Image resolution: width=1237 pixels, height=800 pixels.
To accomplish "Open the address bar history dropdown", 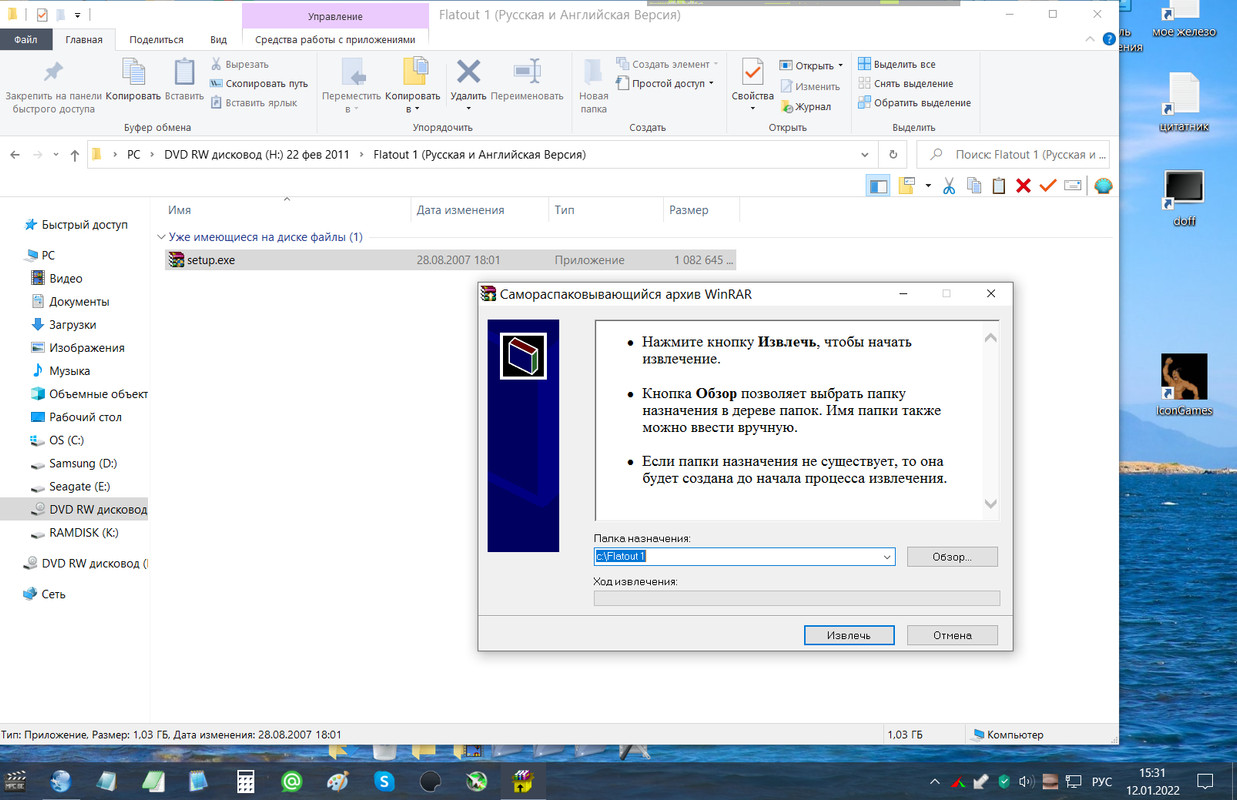I will (865, 155).
